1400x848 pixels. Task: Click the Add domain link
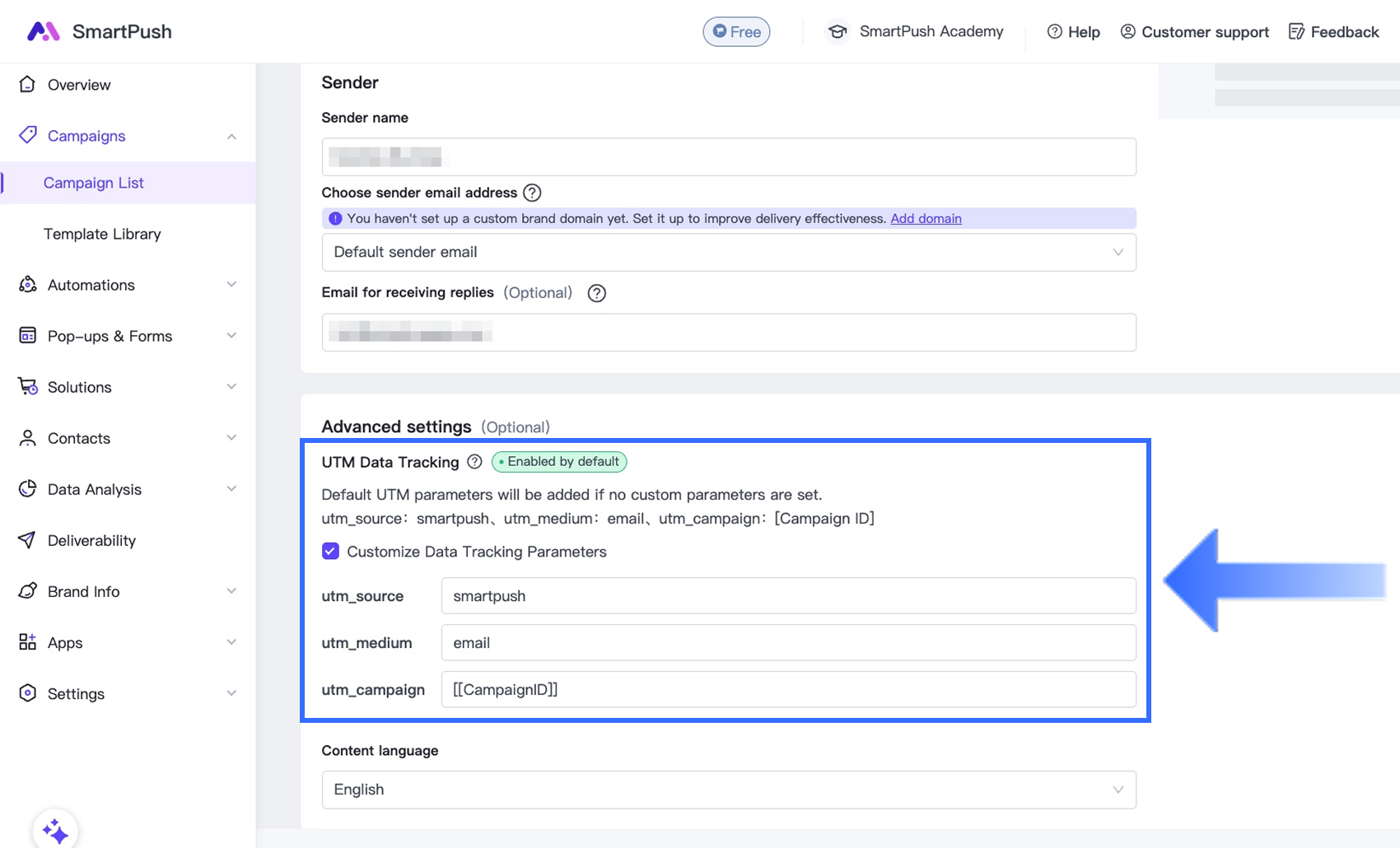coord(926,218)
